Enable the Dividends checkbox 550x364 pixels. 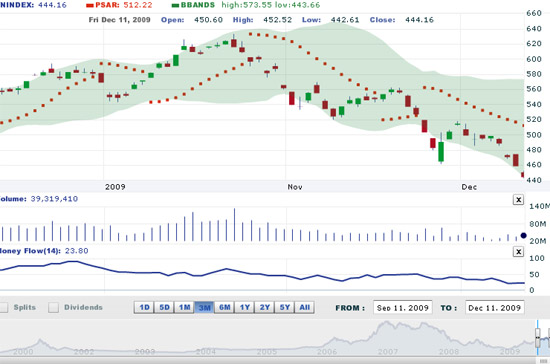pos(53,308)
